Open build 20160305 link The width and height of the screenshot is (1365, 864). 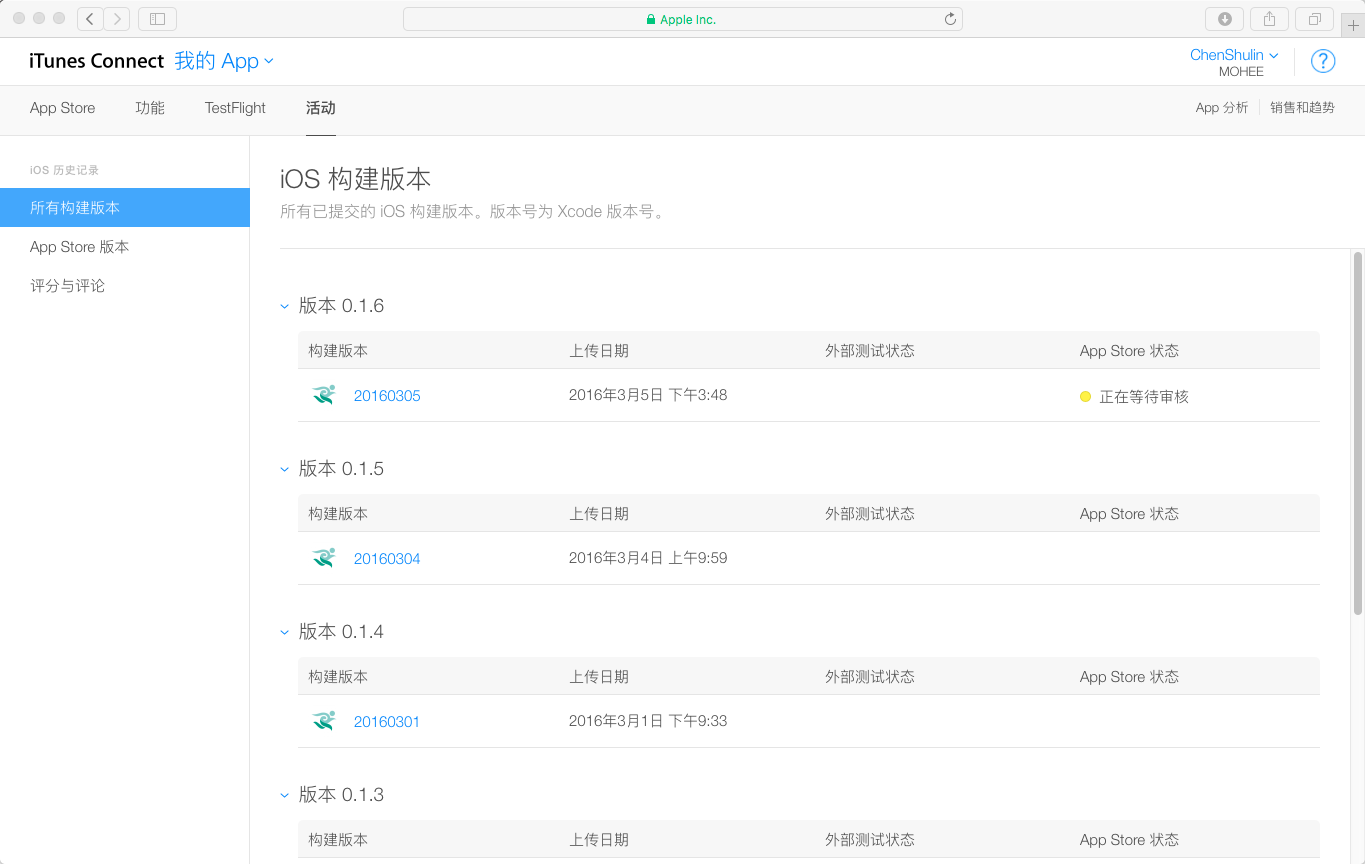(x=387, y=396)
